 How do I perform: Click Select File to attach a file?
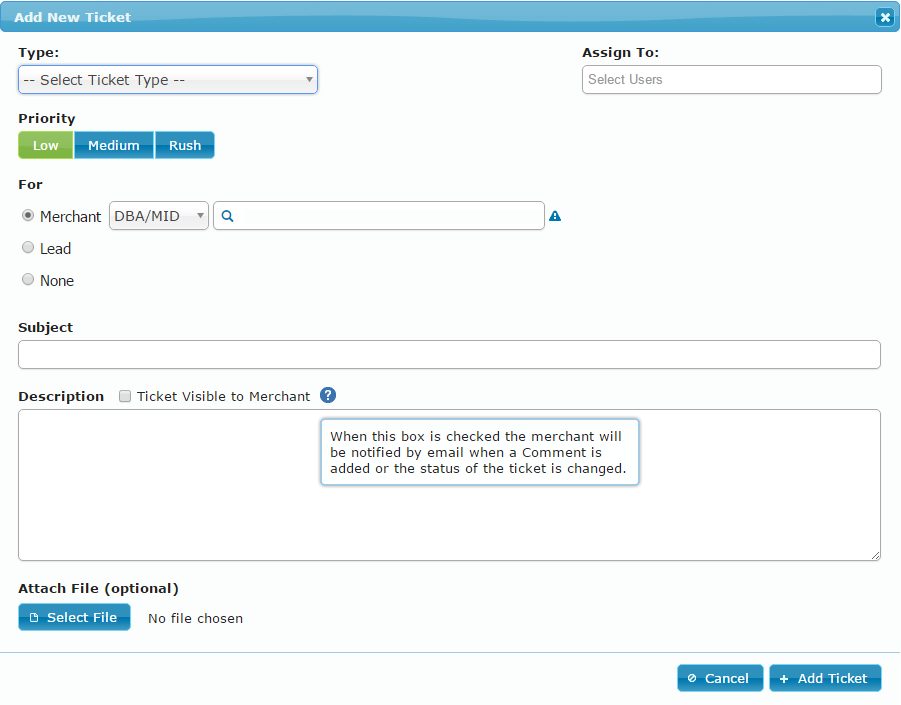pos(74,618)
